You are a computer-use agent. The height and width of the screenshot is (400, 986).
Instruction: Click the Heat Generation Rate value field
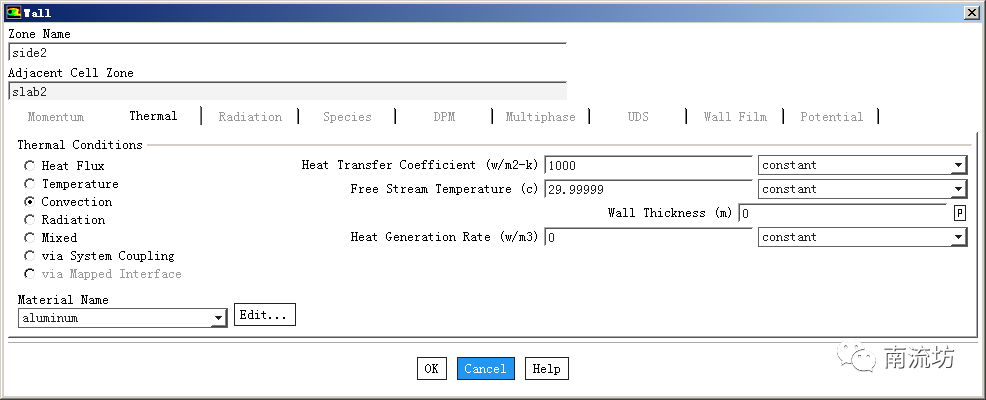(x=648, y=237)
